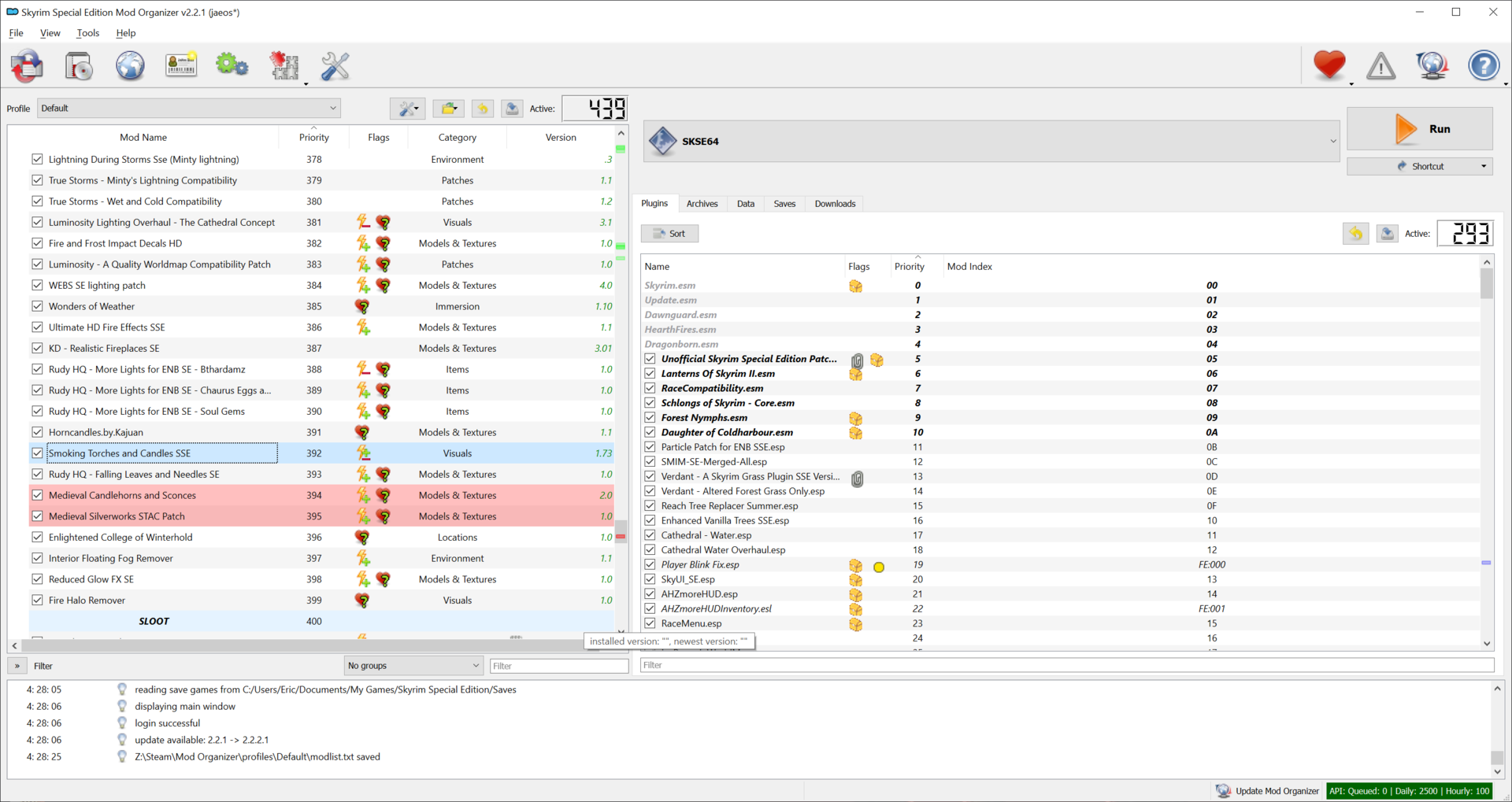This screenshot has height=802, width=1512.
Task: Expand the filter panel with double-arrow button
Action: (x=17, y=666)
